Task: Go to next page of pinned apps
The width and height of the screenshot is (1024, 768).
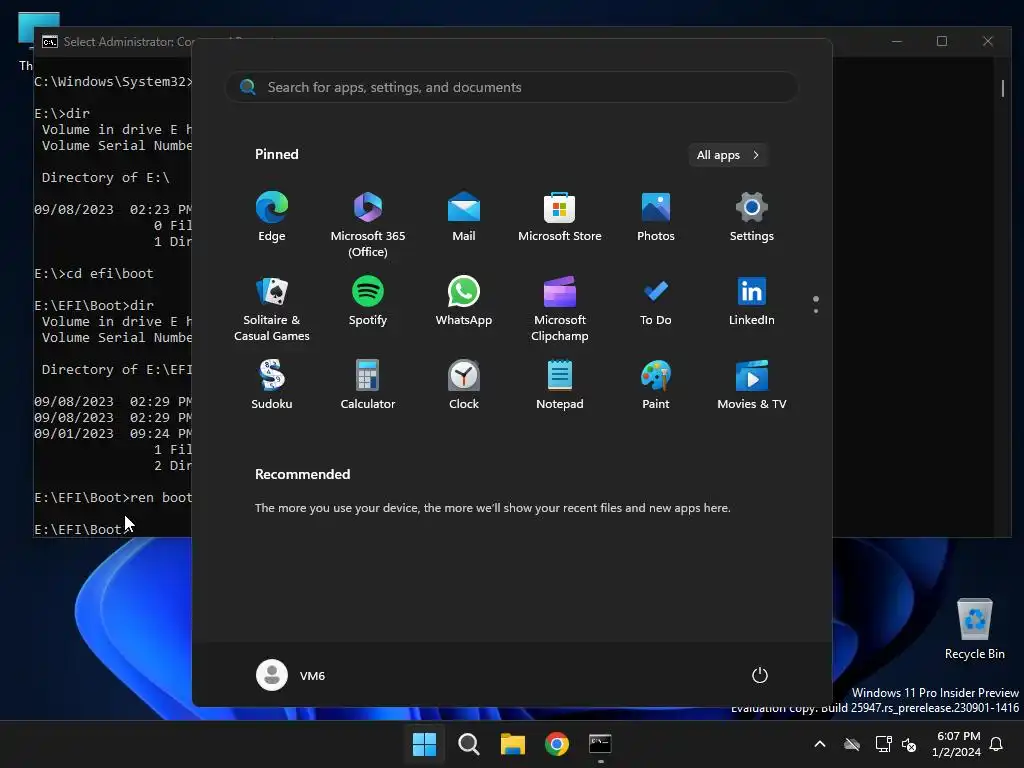Action: click(x=816, y=311)
